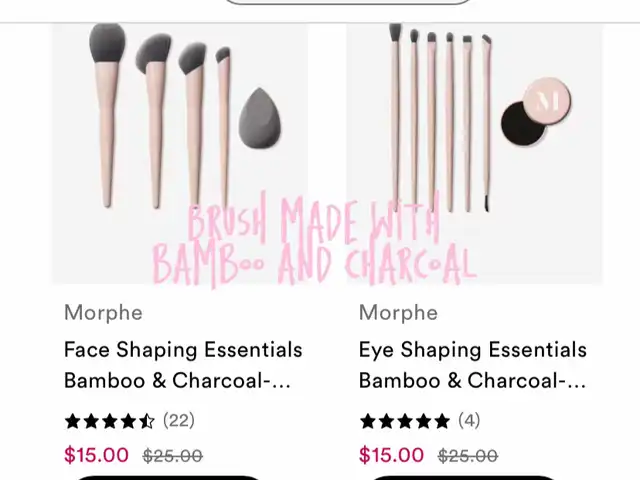View the (4) reviews count

click(x=469, y=420)
